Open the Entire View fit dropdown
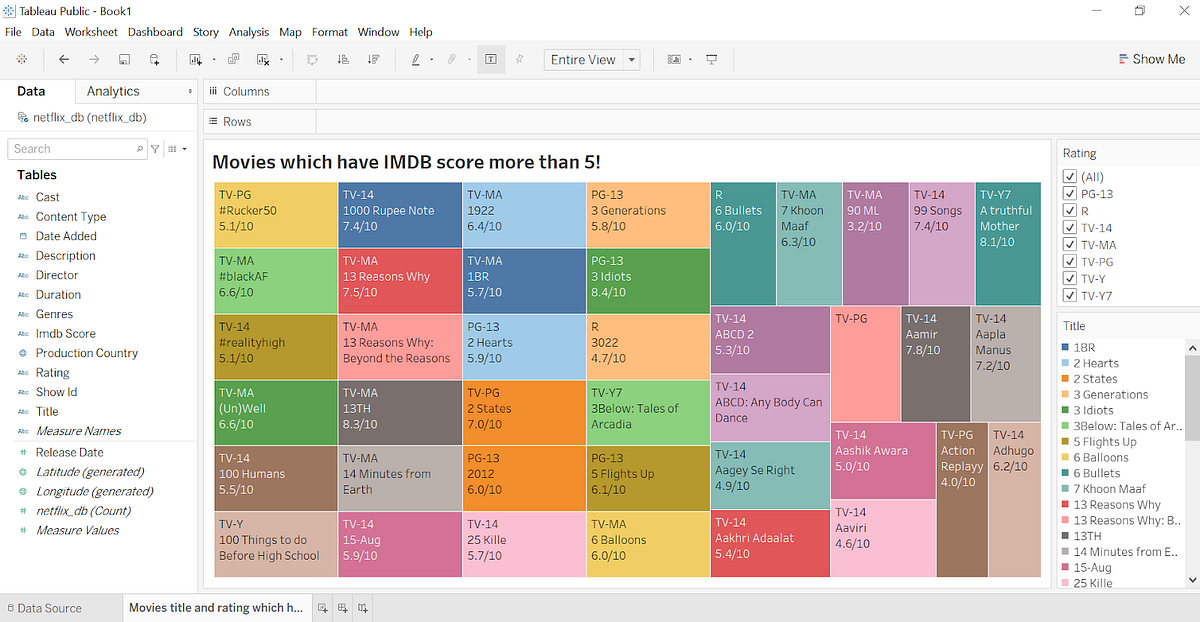1200x622 pixels. point(630,59)
